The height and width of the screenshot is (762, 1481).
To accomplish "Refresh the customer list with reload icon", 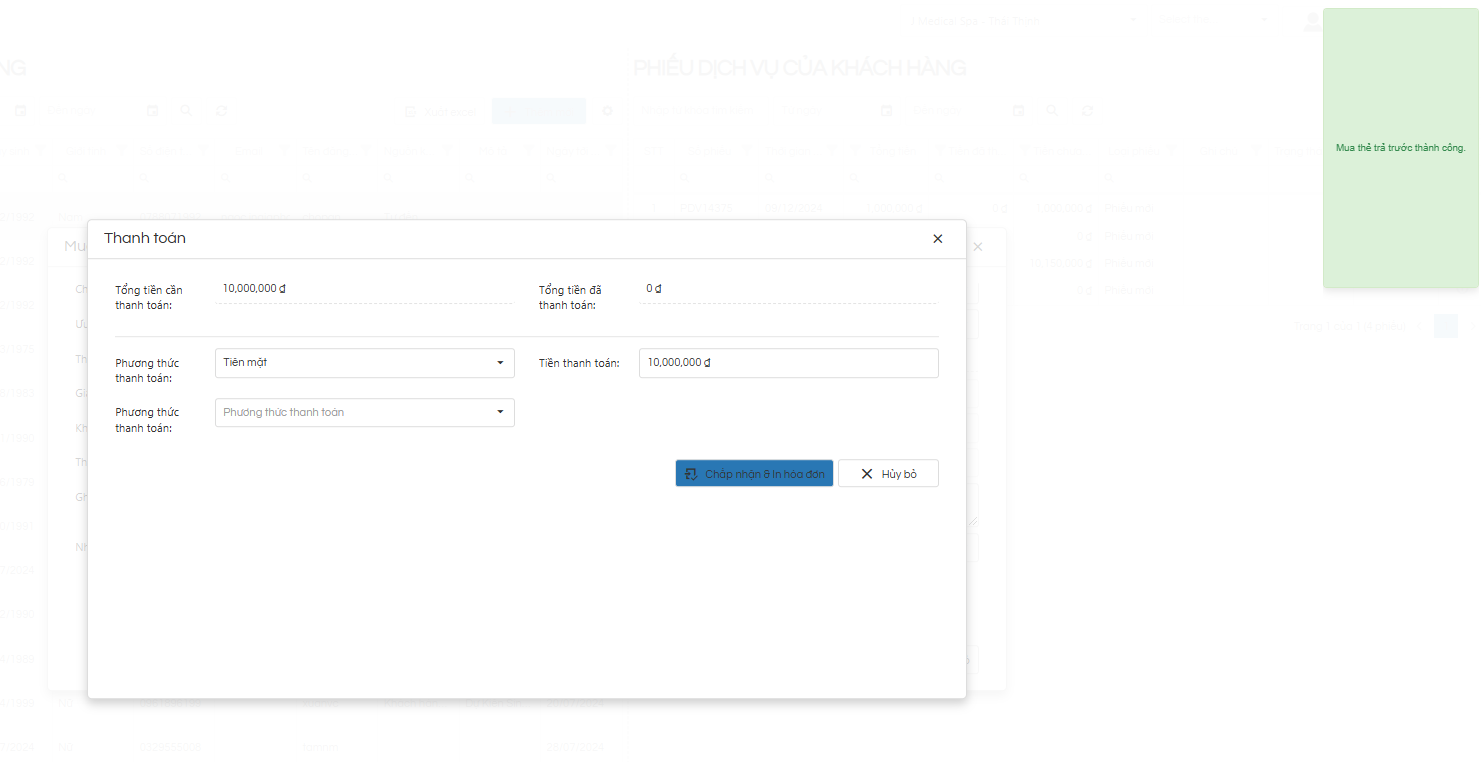I will (221, 111).
